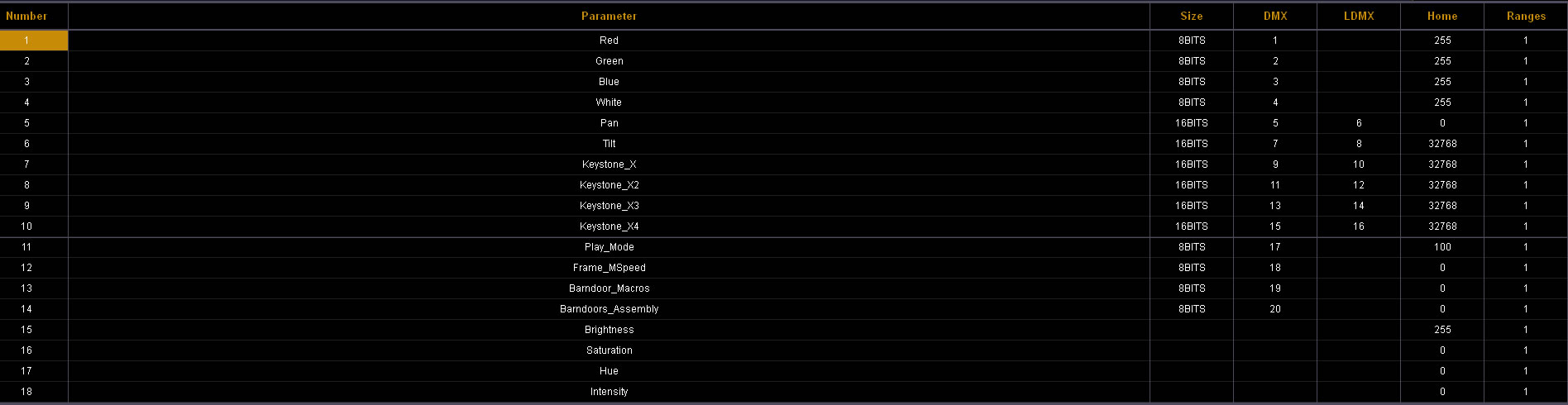This screenshot has height=405, width=1568.
Task: Select the Intensity ranges cell
Action: (1526, 392)
